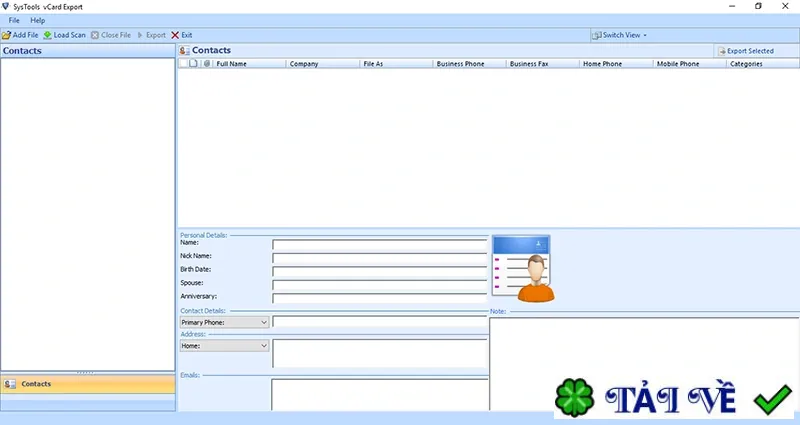Image resolution: width=800 pixels, height=425 pixels.
Task: Click the Load Scan toolbar icon
Action: (x=47, y=35)
